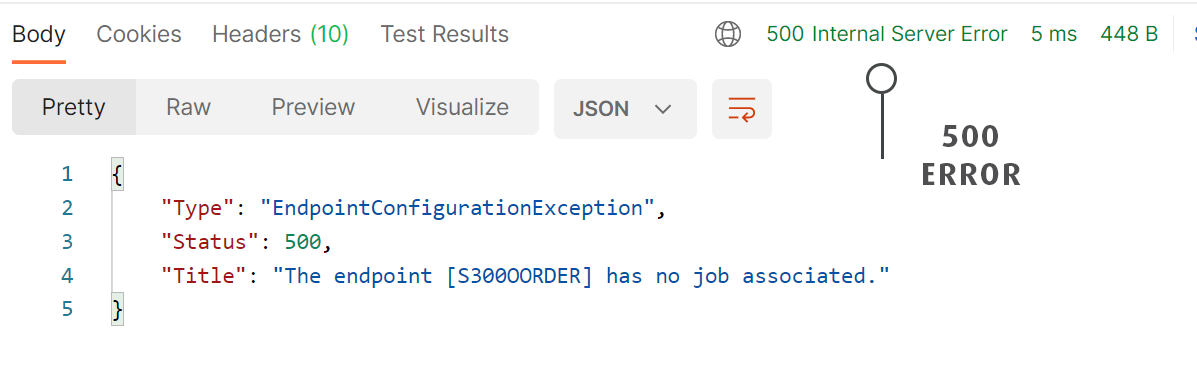Click line number 1 in the gutter
The width and height of the screenshot is (1197, 371).
[67, 174]
